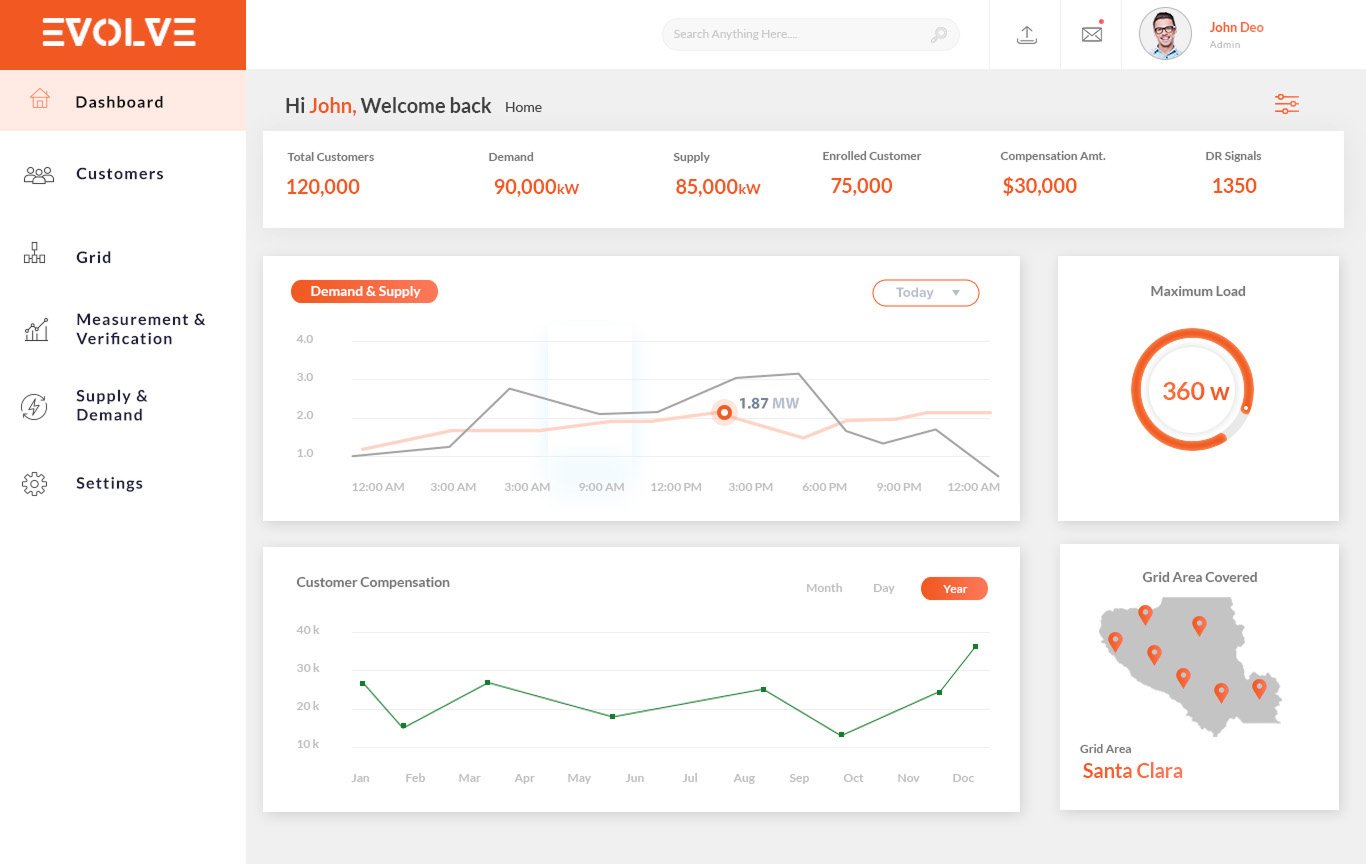This screenshot has height=864, width=1366.
Task: Open Supply & Demand lightning icon
Action: click(34, 406)
